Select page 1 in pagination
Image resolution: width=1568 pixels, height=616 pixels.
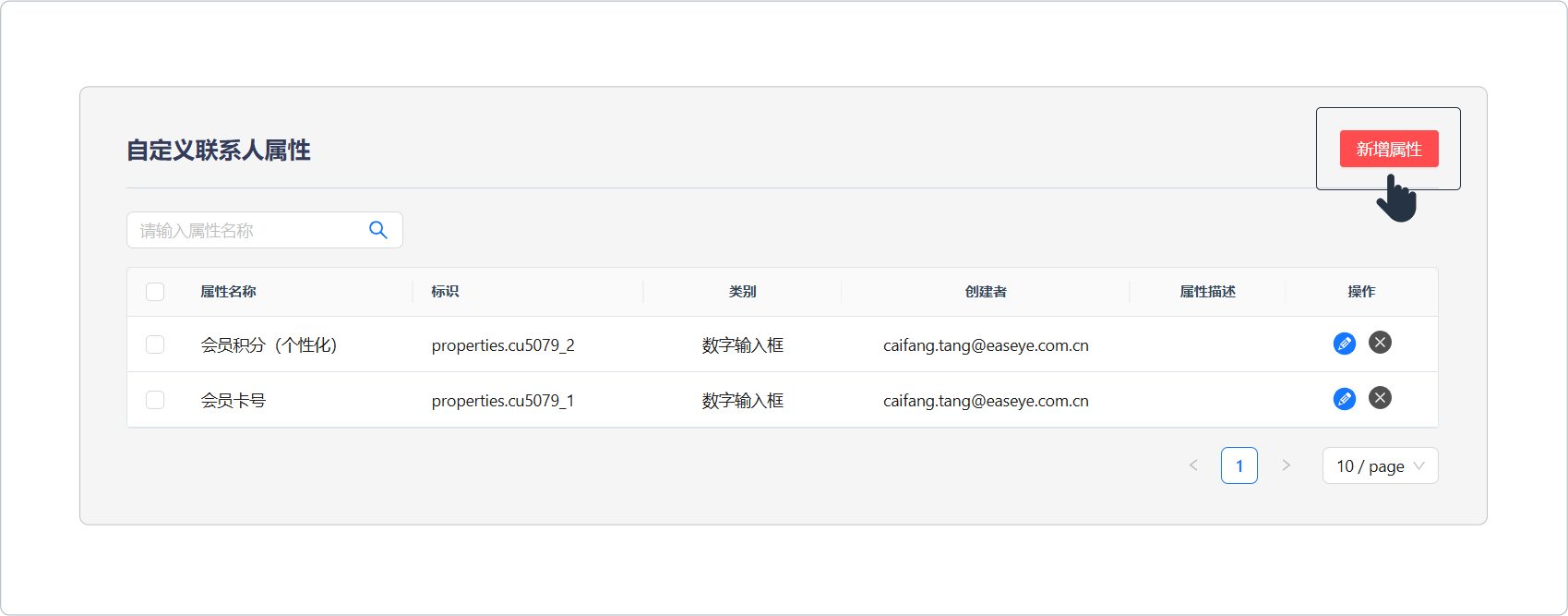coord(1239,465)
